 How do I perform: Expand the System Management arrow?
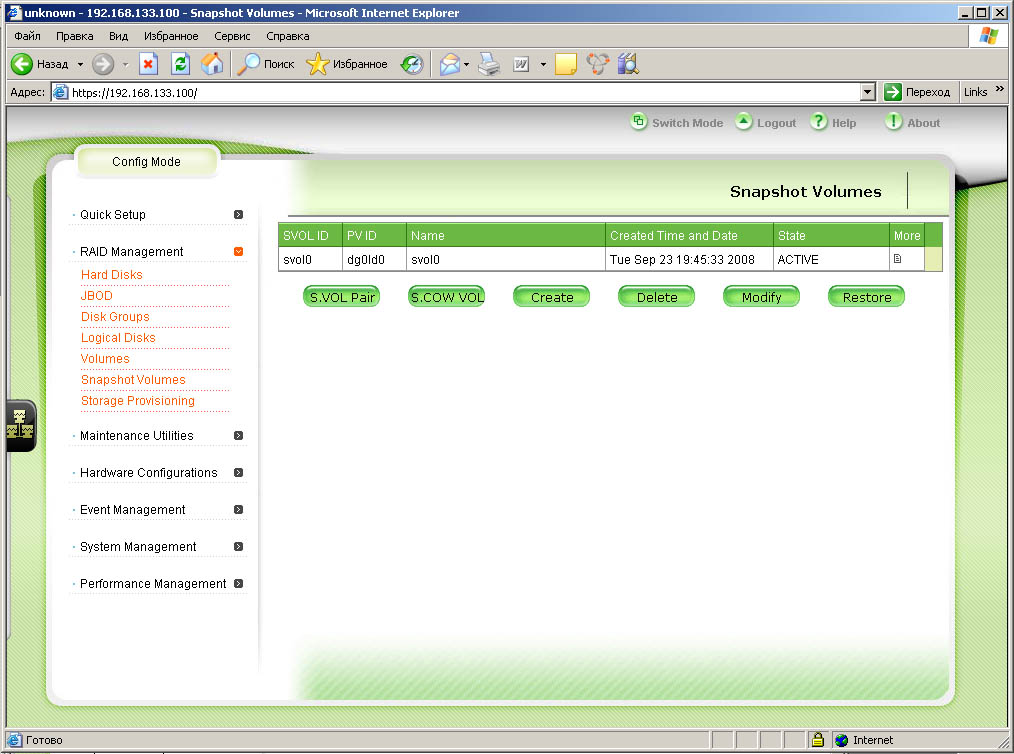(239, 546)
